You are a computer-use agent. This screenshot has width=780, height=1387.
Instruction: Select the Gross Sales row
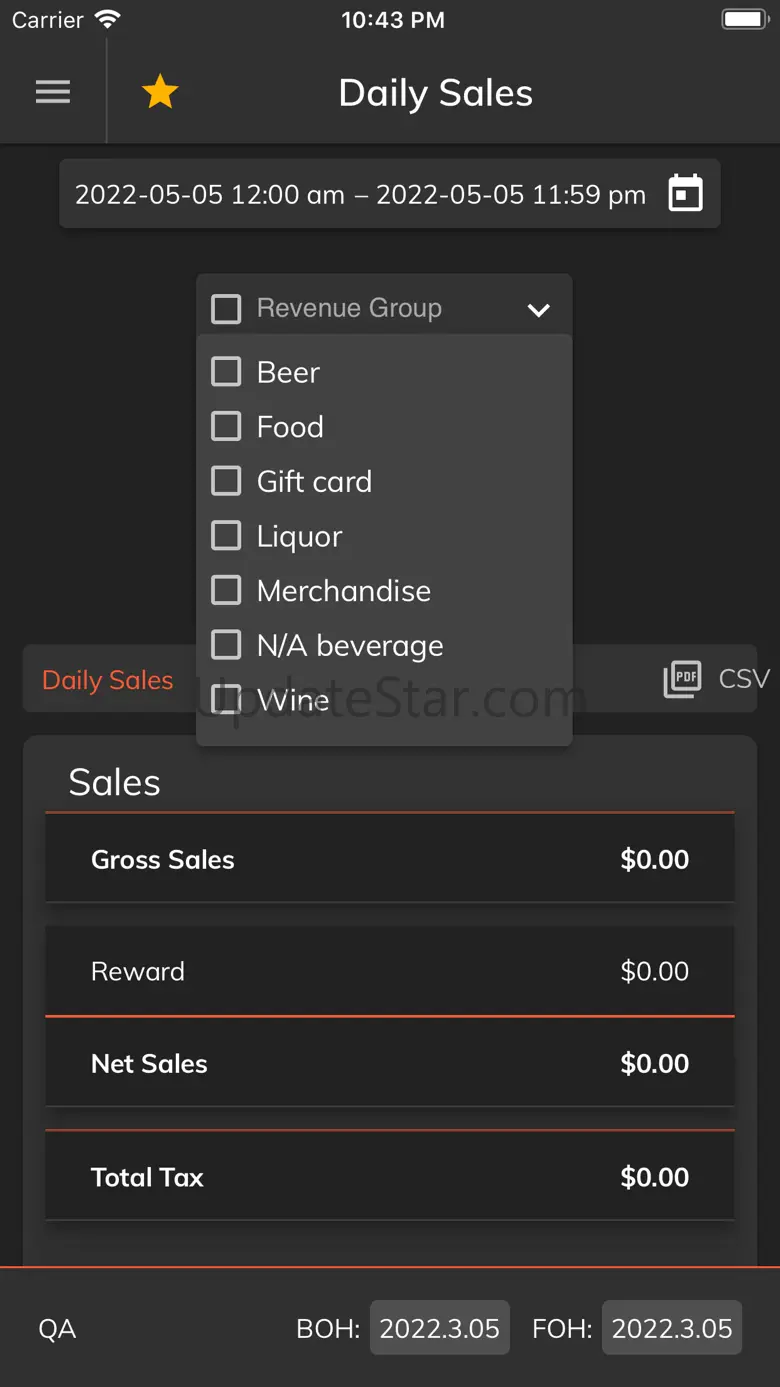[x=390, y=860]
